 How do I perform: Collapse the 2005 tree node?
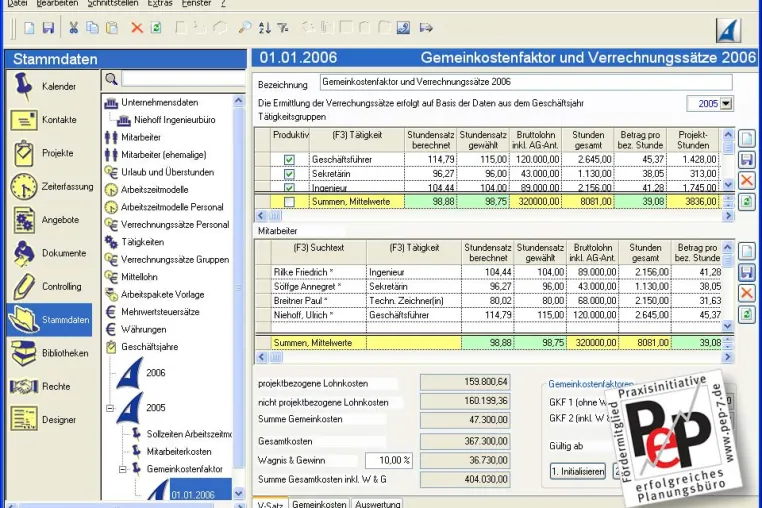(x=110, y=408)
